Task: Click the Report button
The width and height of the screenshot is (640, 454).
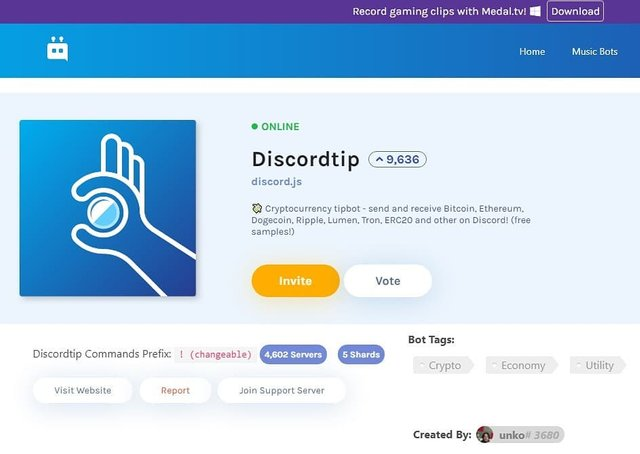Action: pyautogui.click(x=175, y=390)
